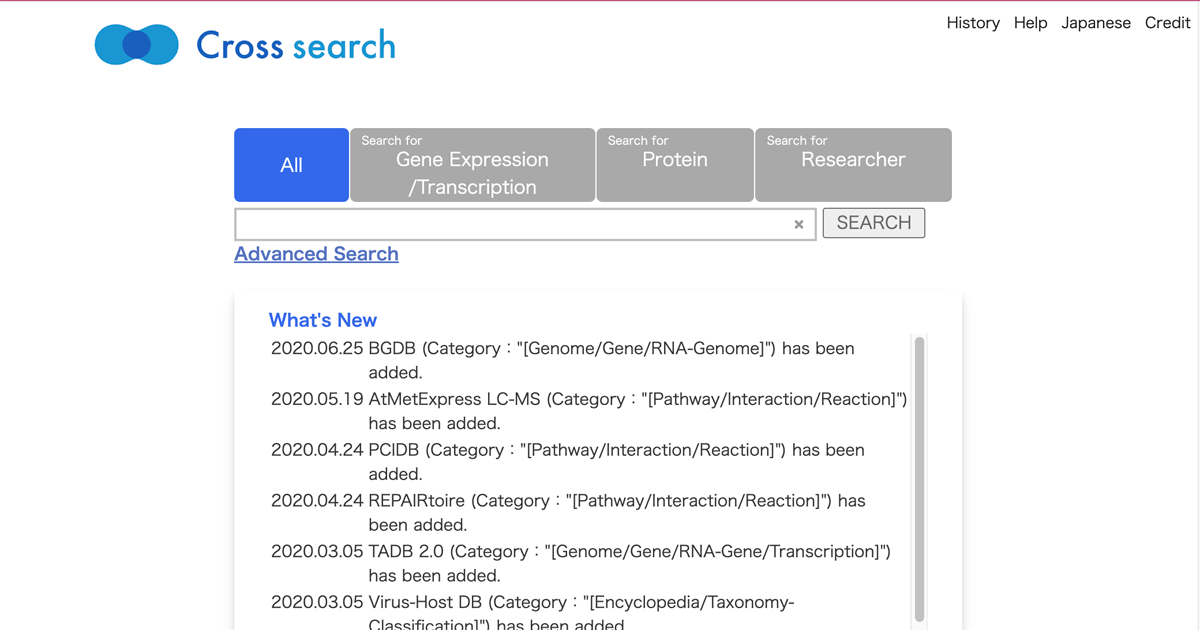Clear the search field with the x icon
Image resolution: width=1200 pixels, height=630 pixels.
[798, 225]
